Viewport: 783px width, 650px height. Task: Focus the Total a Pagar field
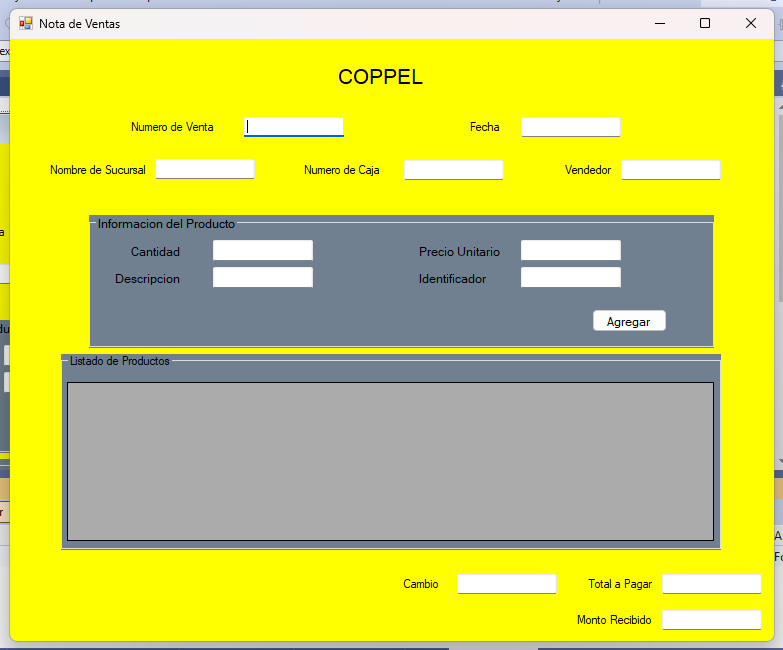pos(712,584)
